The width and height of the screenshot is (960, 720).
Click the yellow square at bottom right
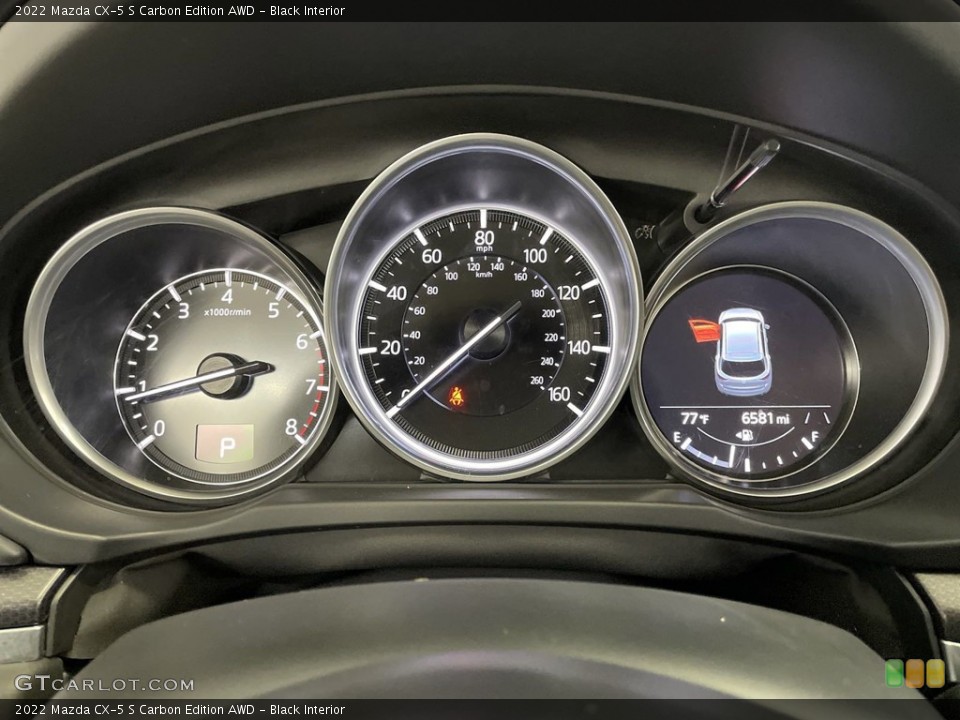(x=936, y=673)
